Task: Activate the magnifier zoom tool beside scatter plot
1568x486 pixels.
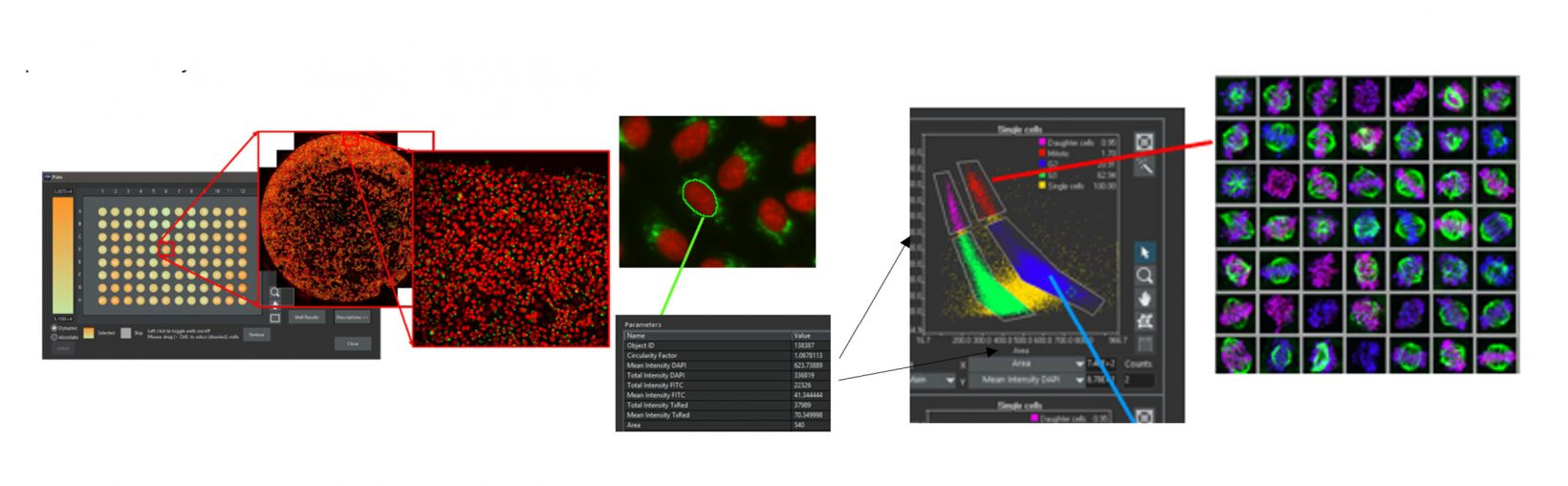Action: 1143,276
